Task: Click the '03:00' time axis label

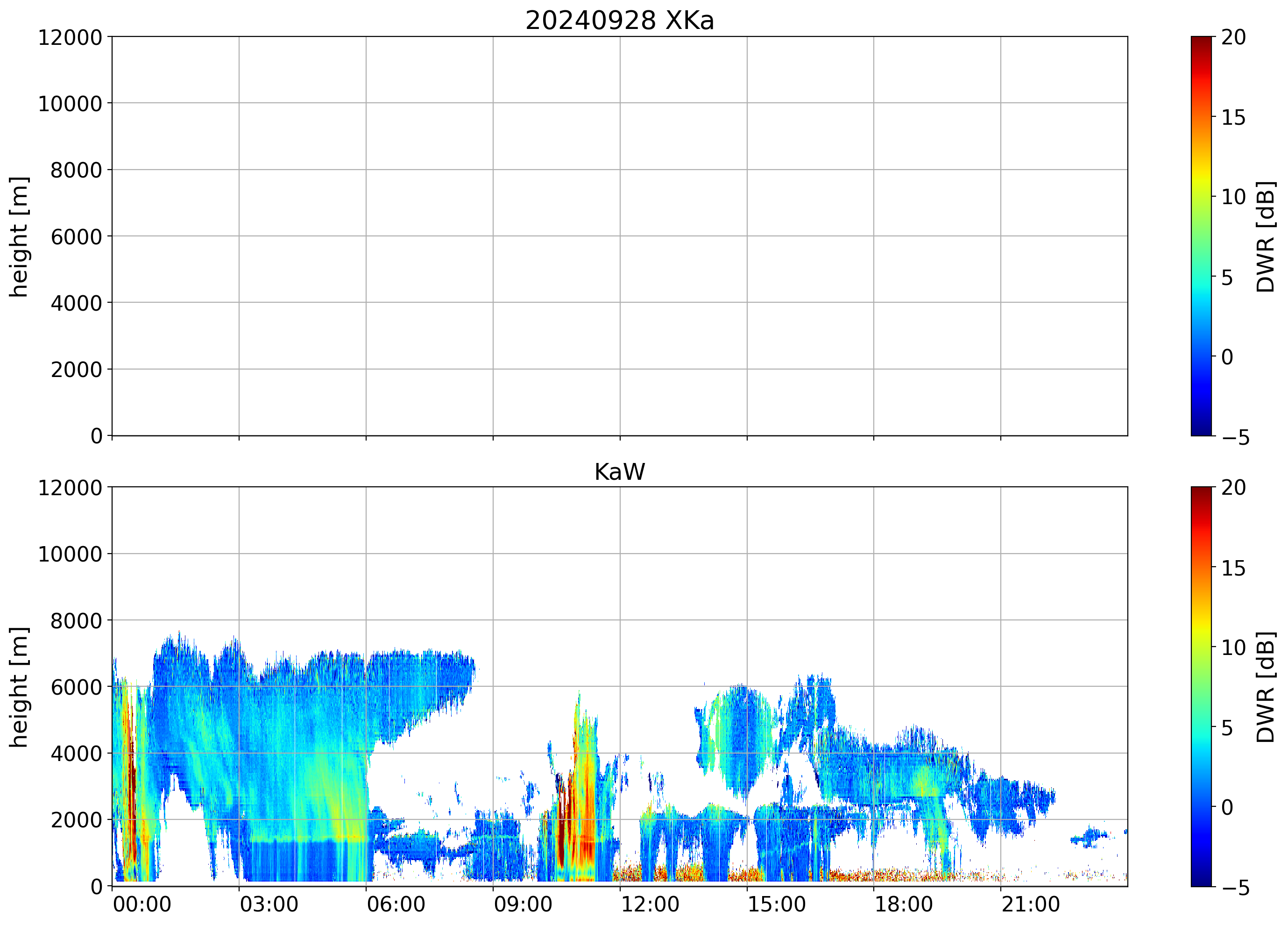Action: tap(269, 904)
